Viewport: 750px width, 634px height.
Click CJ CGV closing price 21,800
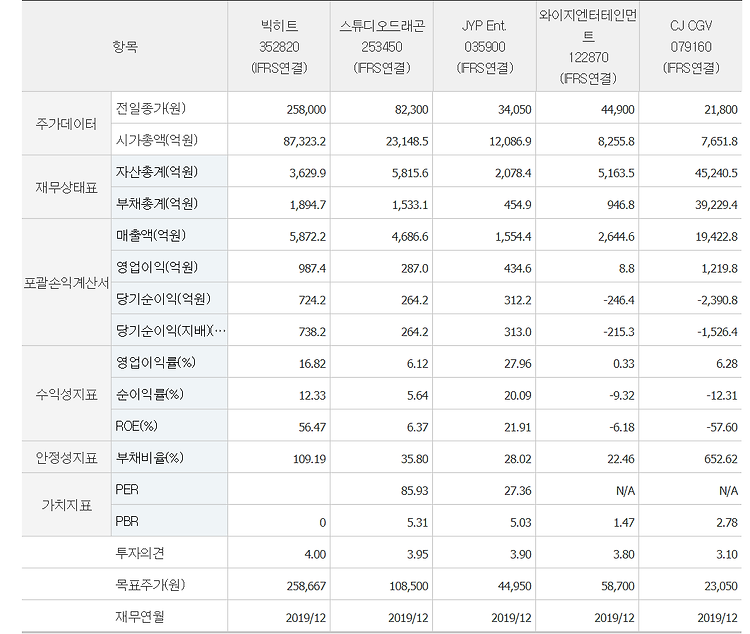pos(720,110)
